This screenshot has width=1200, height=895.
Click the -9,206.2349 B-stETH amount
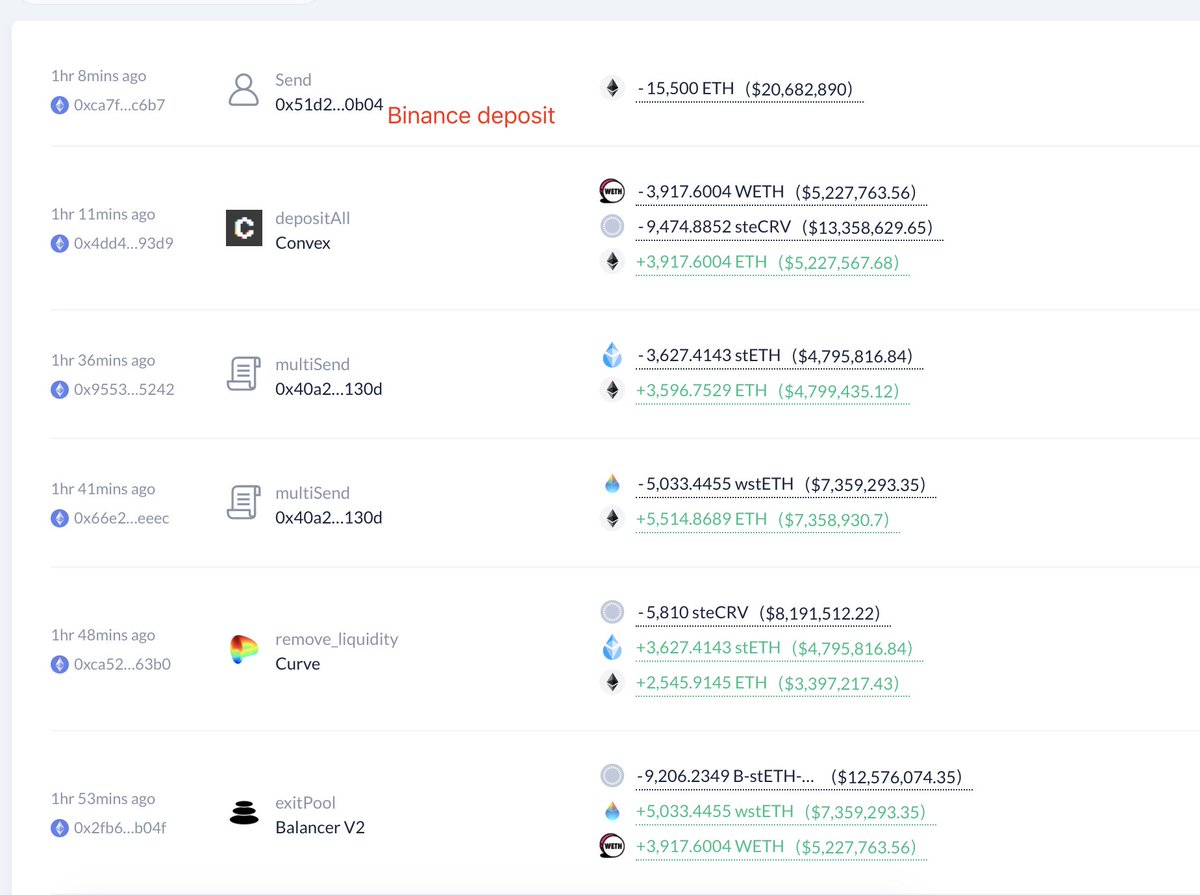725,777
